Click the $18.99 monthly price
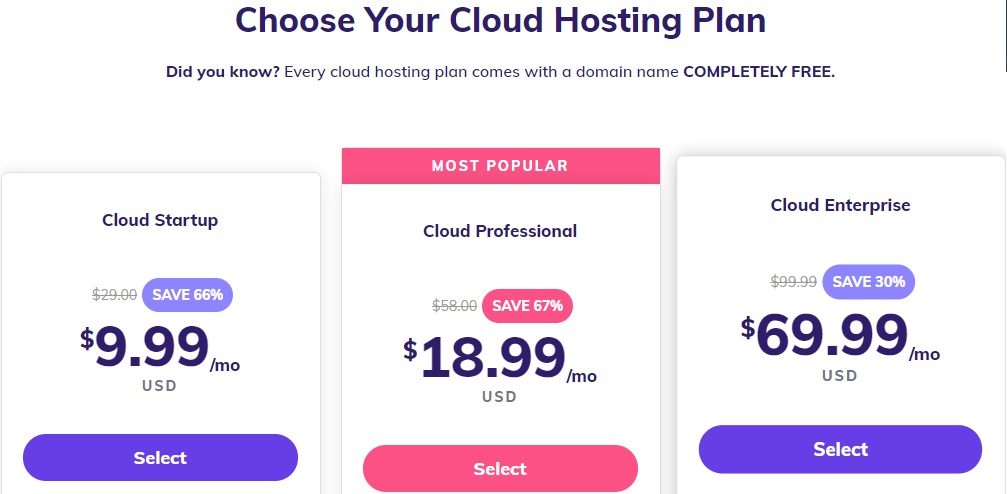1007x494 pixels. (500, 359)
